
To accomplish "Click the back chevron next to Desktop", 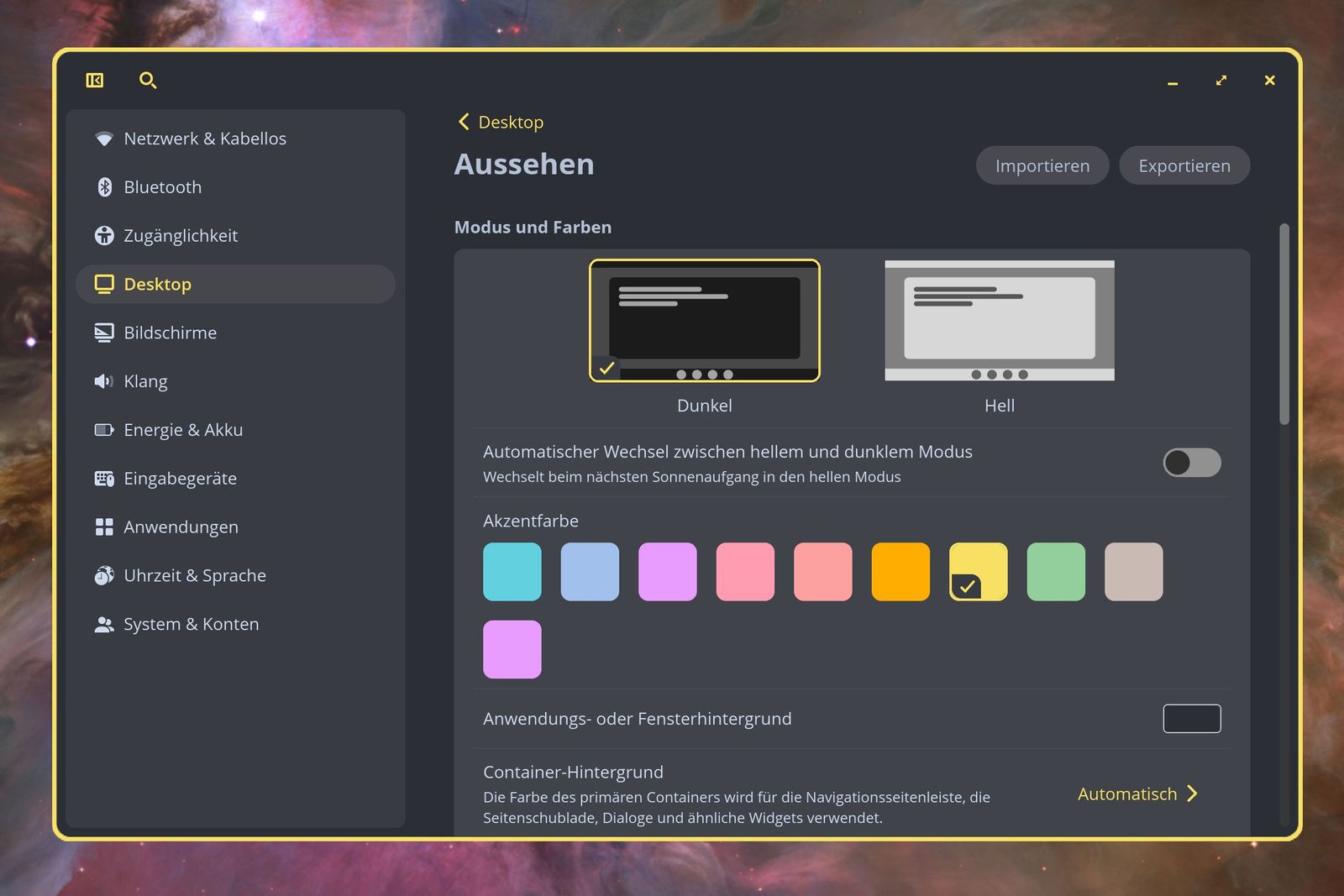I will coord(463,122).
